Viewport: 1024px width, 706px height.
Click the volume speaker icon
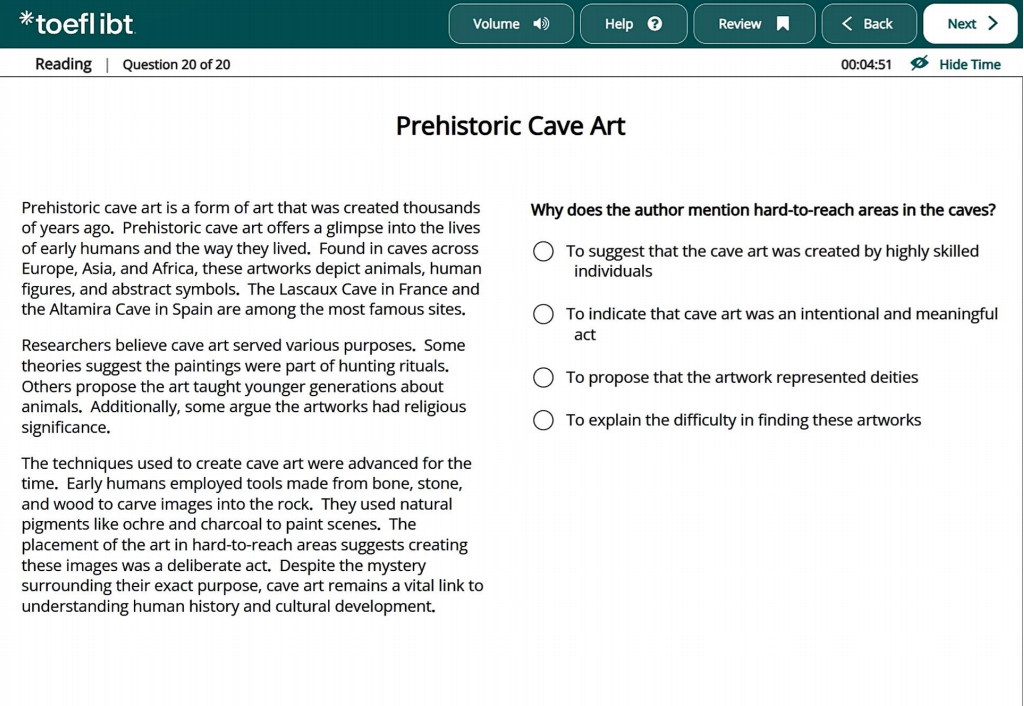pyautogui.click(x=541, y=24)
